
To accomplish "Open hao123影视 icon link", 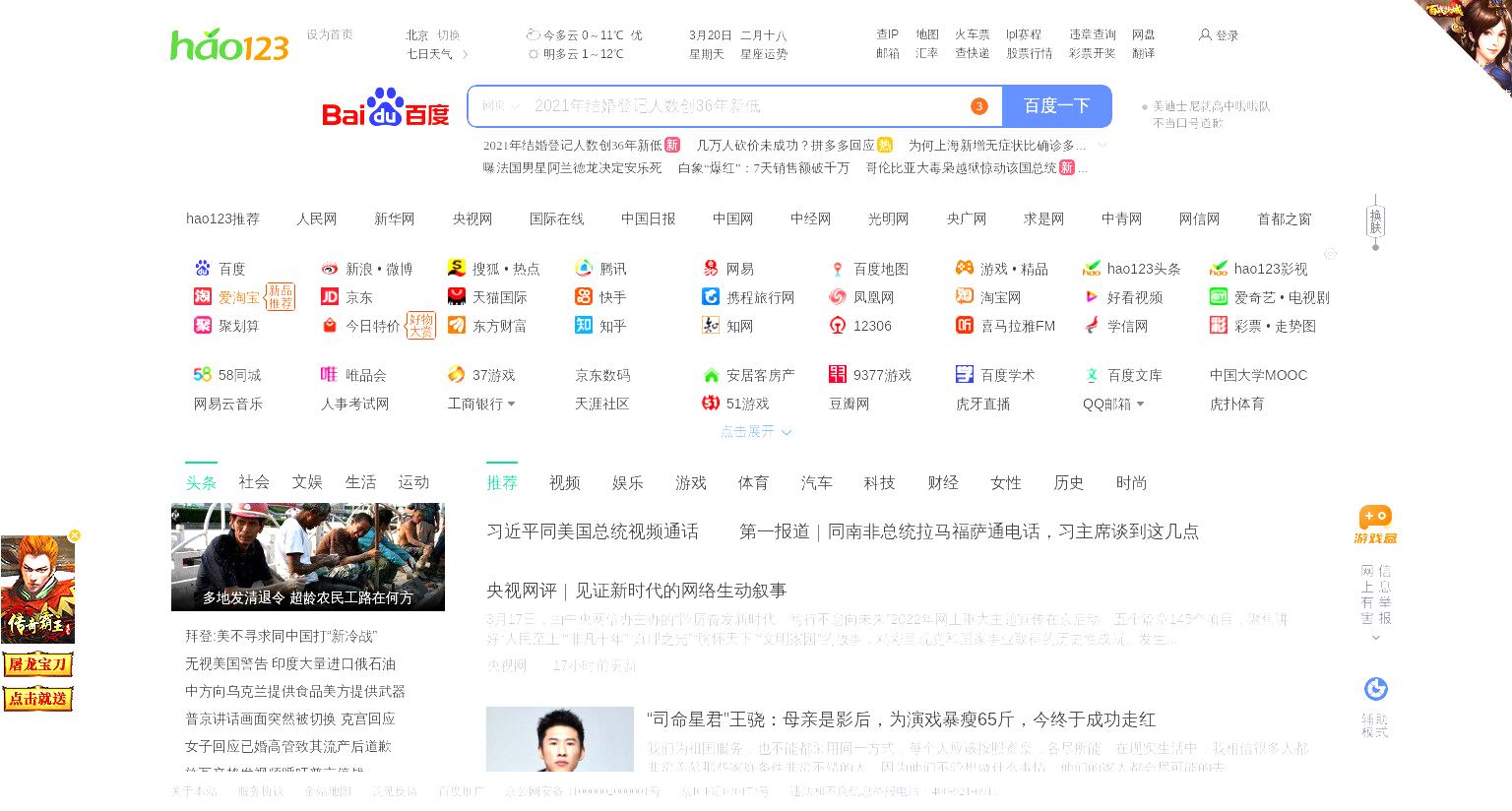I will [1219, 268].
